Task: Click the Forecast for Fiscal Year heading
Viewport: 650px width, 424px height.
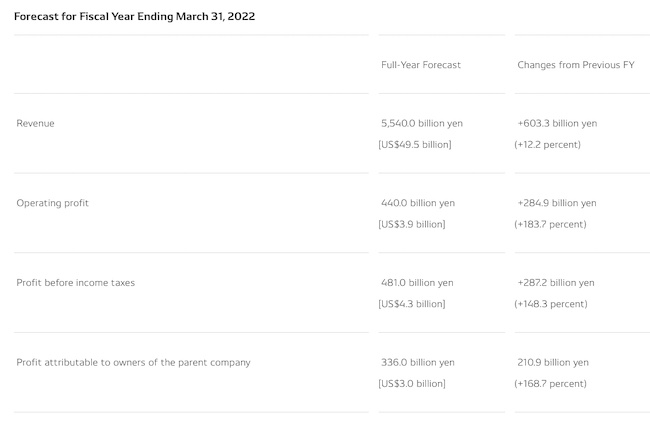Action: click(x=134, y=17)
